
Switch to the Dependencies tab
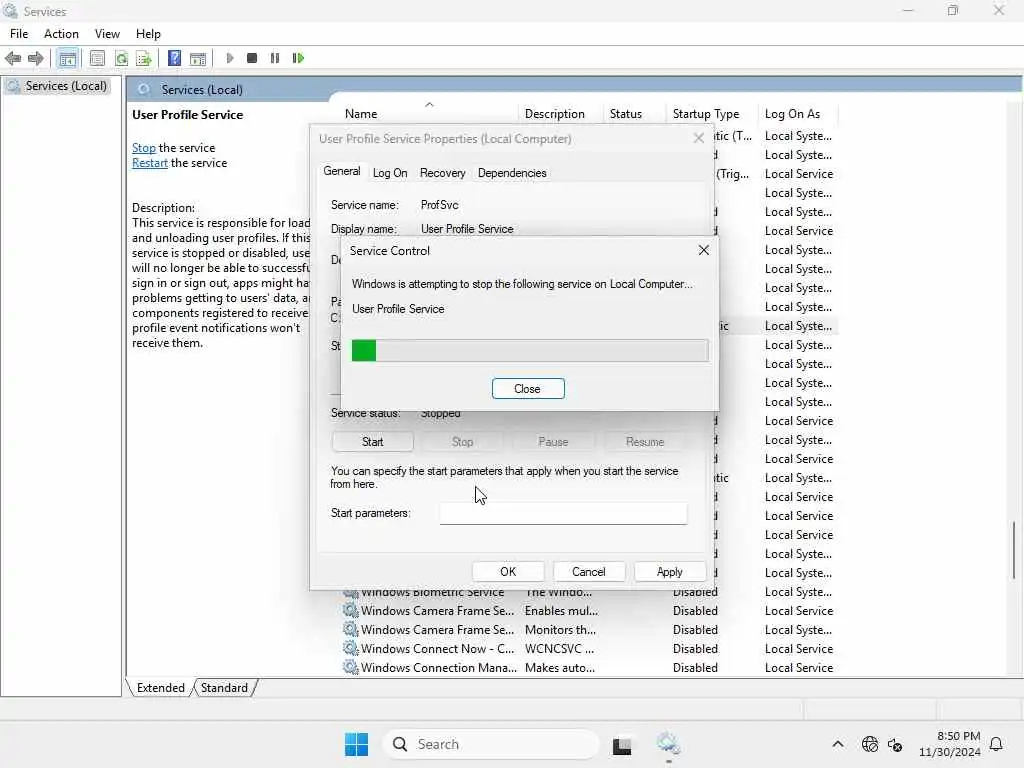tap(512, 173)
